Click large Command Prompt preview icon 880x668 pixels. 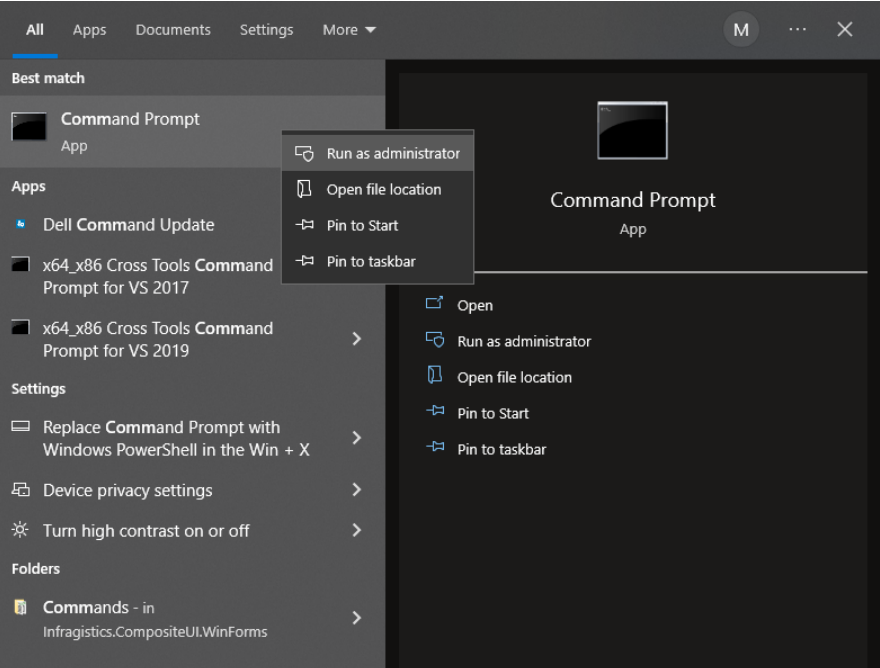pyautogui.click(x=632, y=130)
